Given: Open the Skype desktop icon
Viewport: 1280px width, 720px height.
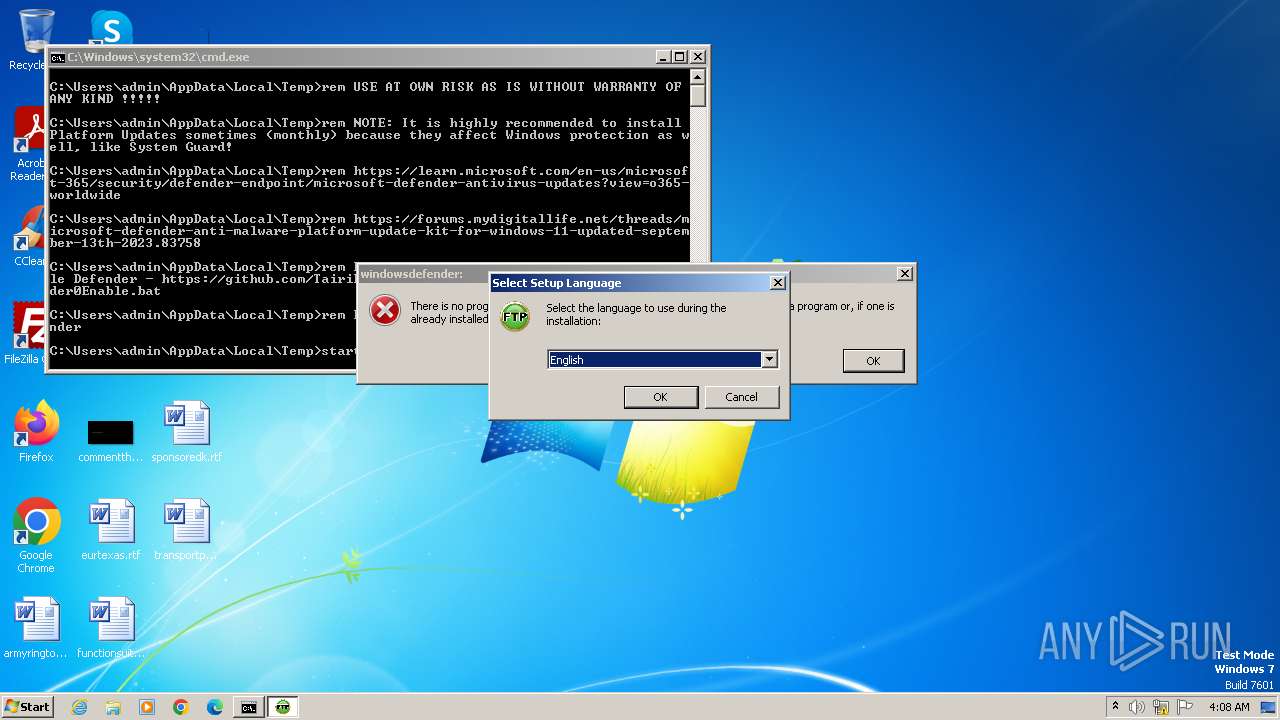Looking at the screenshot, I should (111, 30).
